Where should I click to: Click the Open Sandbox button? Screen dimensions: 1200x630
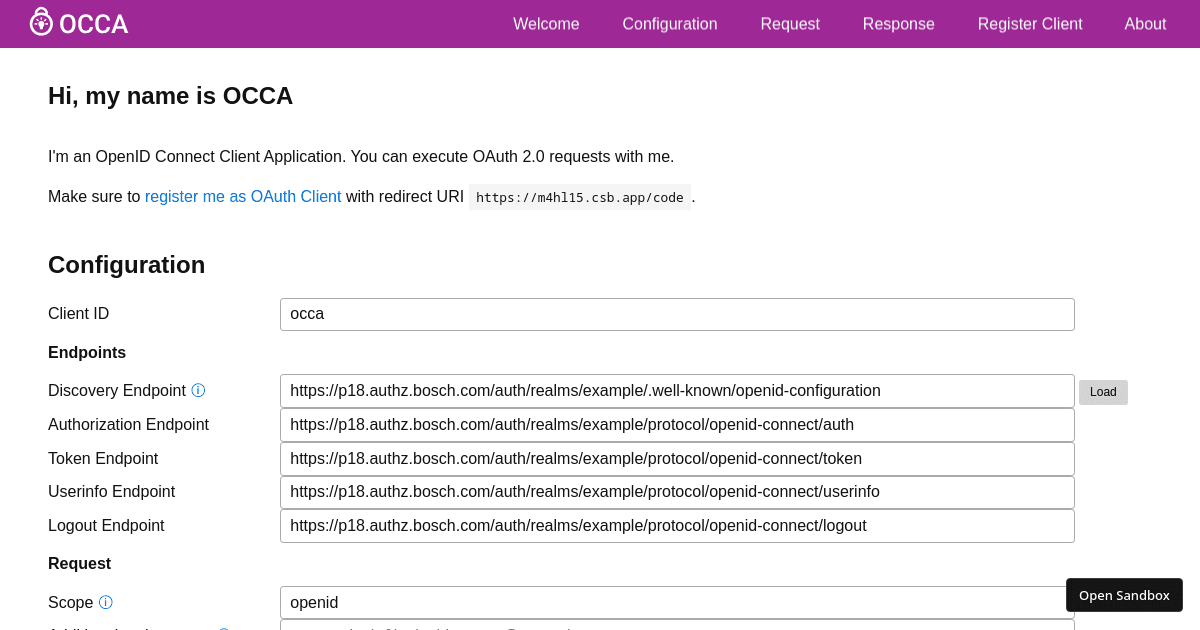pyautogui.click(x=1124, y=595)
